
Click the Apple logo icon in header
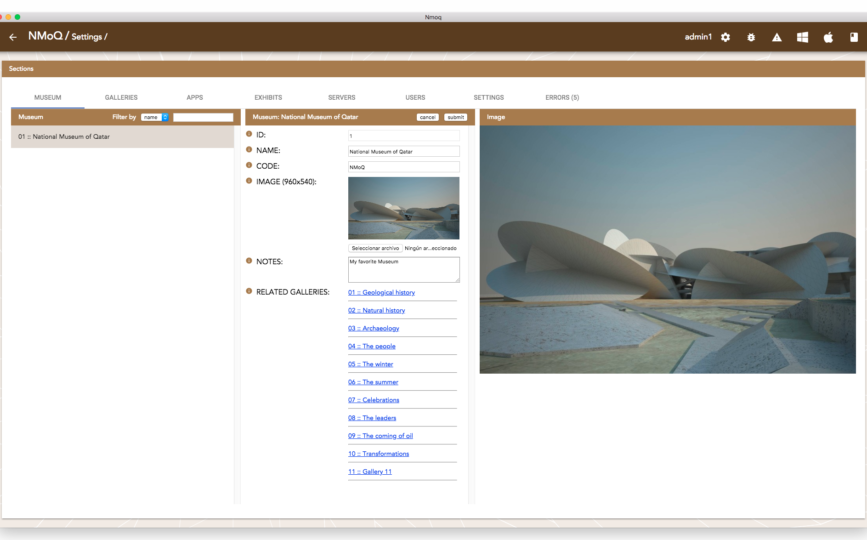828,37
